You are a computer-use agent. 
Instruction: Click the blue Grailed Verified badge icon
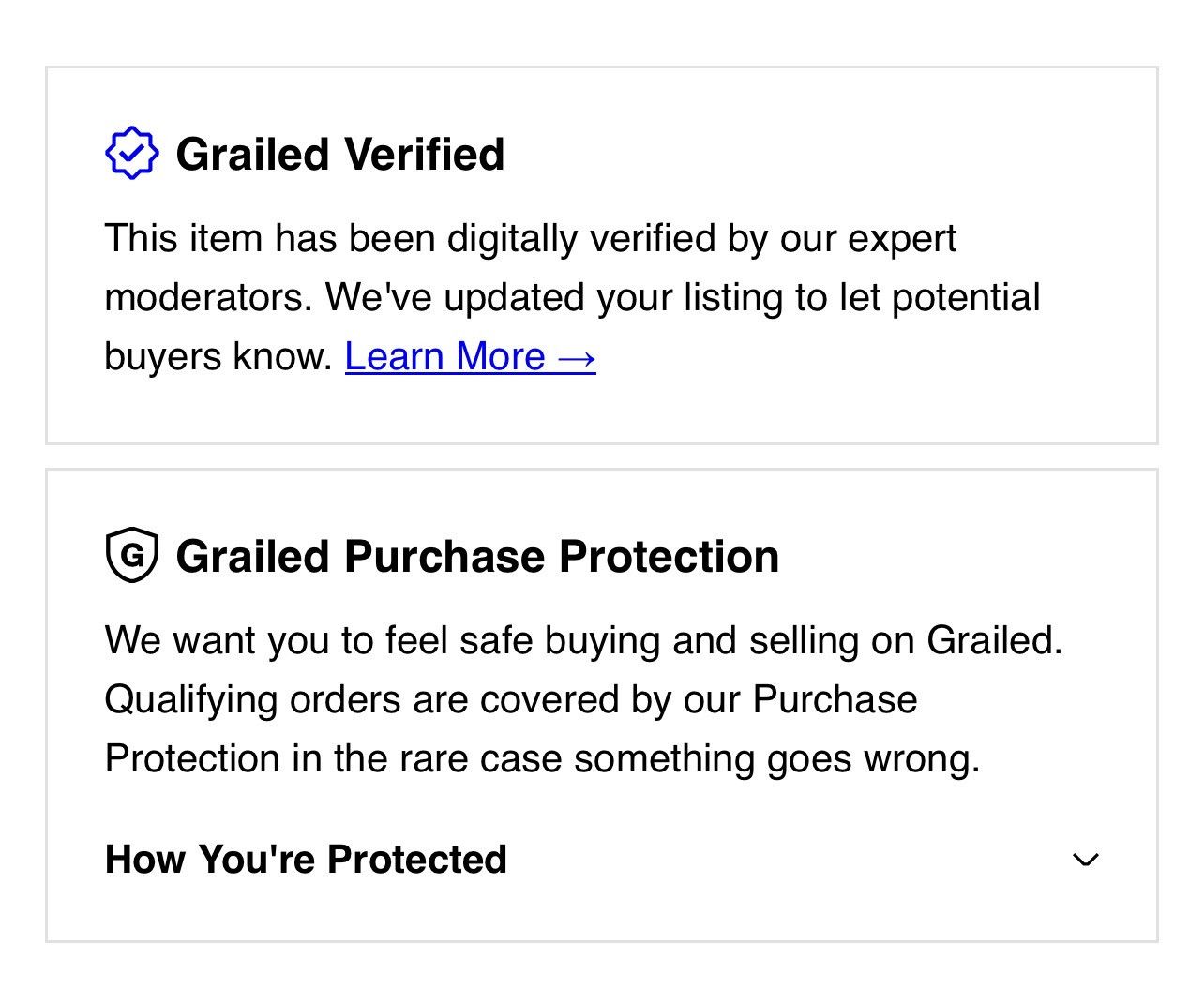pos(132,153)
